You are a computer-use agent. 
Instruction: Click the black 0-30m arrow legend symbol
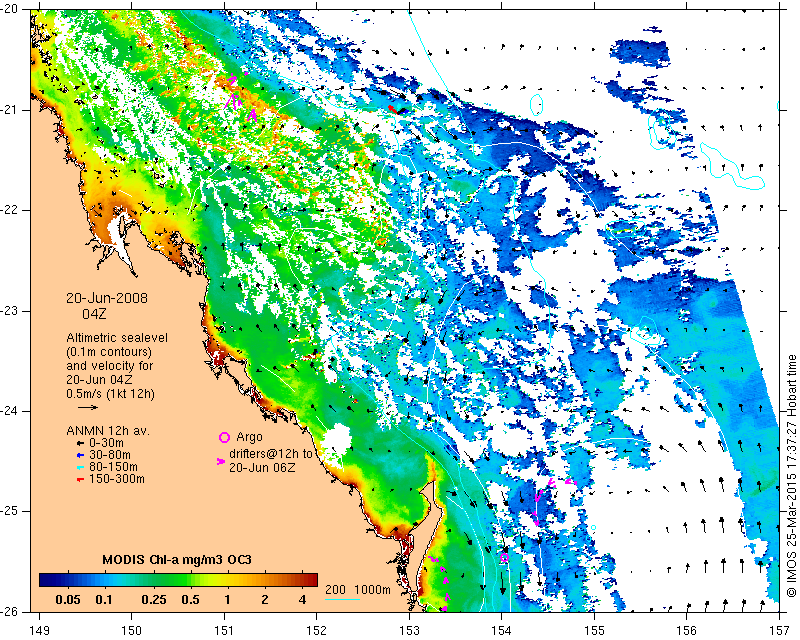click(80, 442)
